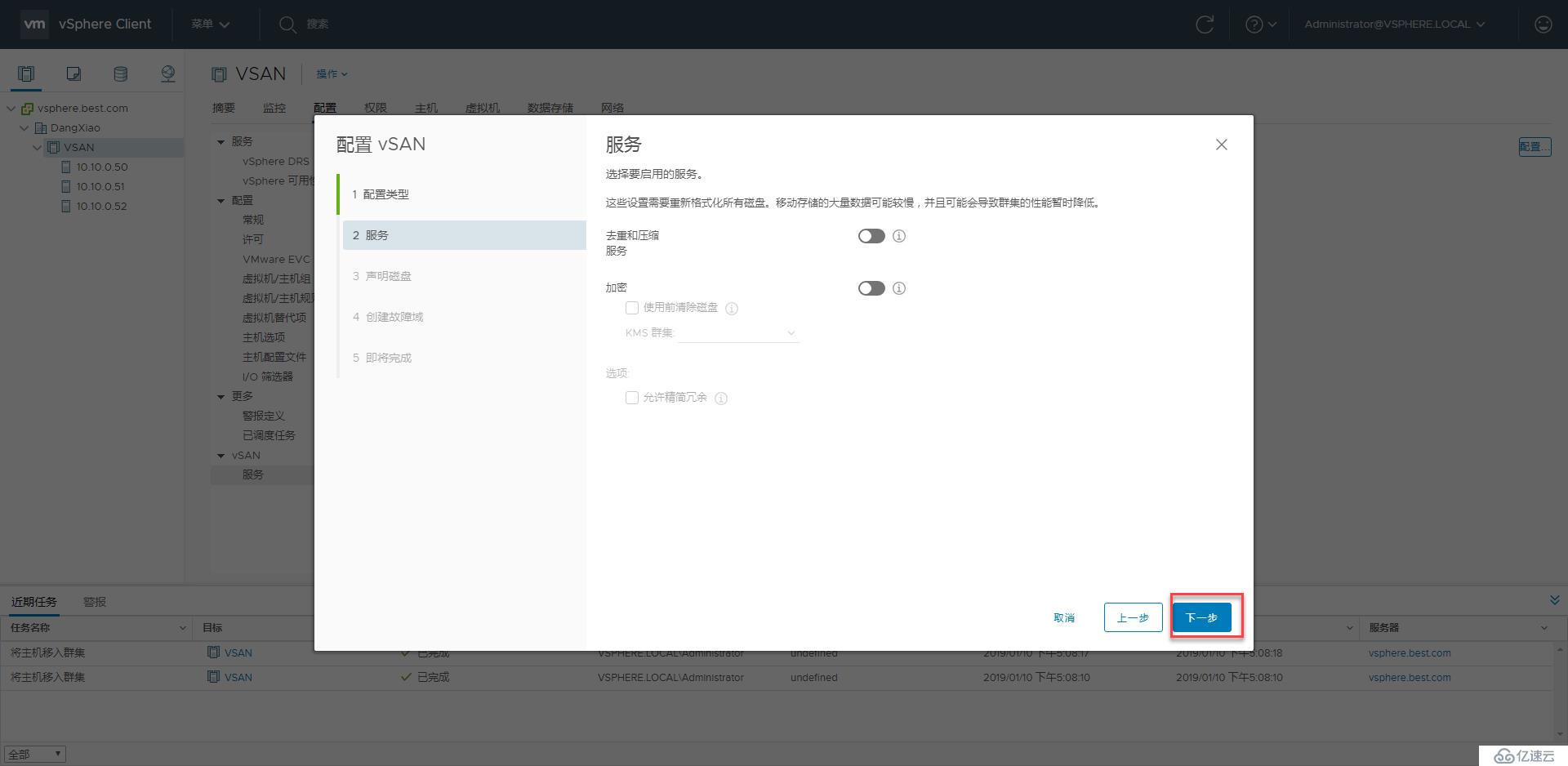The width and height of the screenshot is (1568, 766).
Task: Open VMs and Templates inventory view icon
Action: pyautogui.click(x=73, y=74)
